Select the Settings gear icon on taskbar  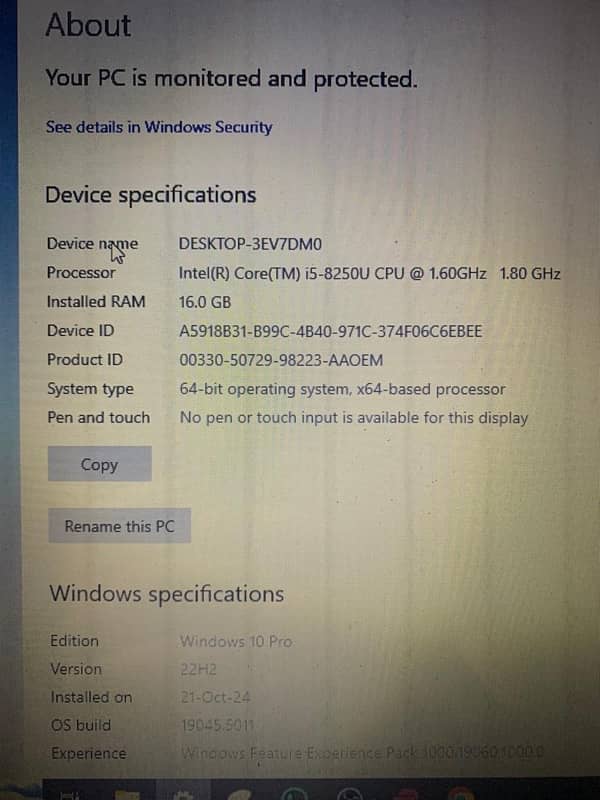pyautogui.click(x=183, y=794)
